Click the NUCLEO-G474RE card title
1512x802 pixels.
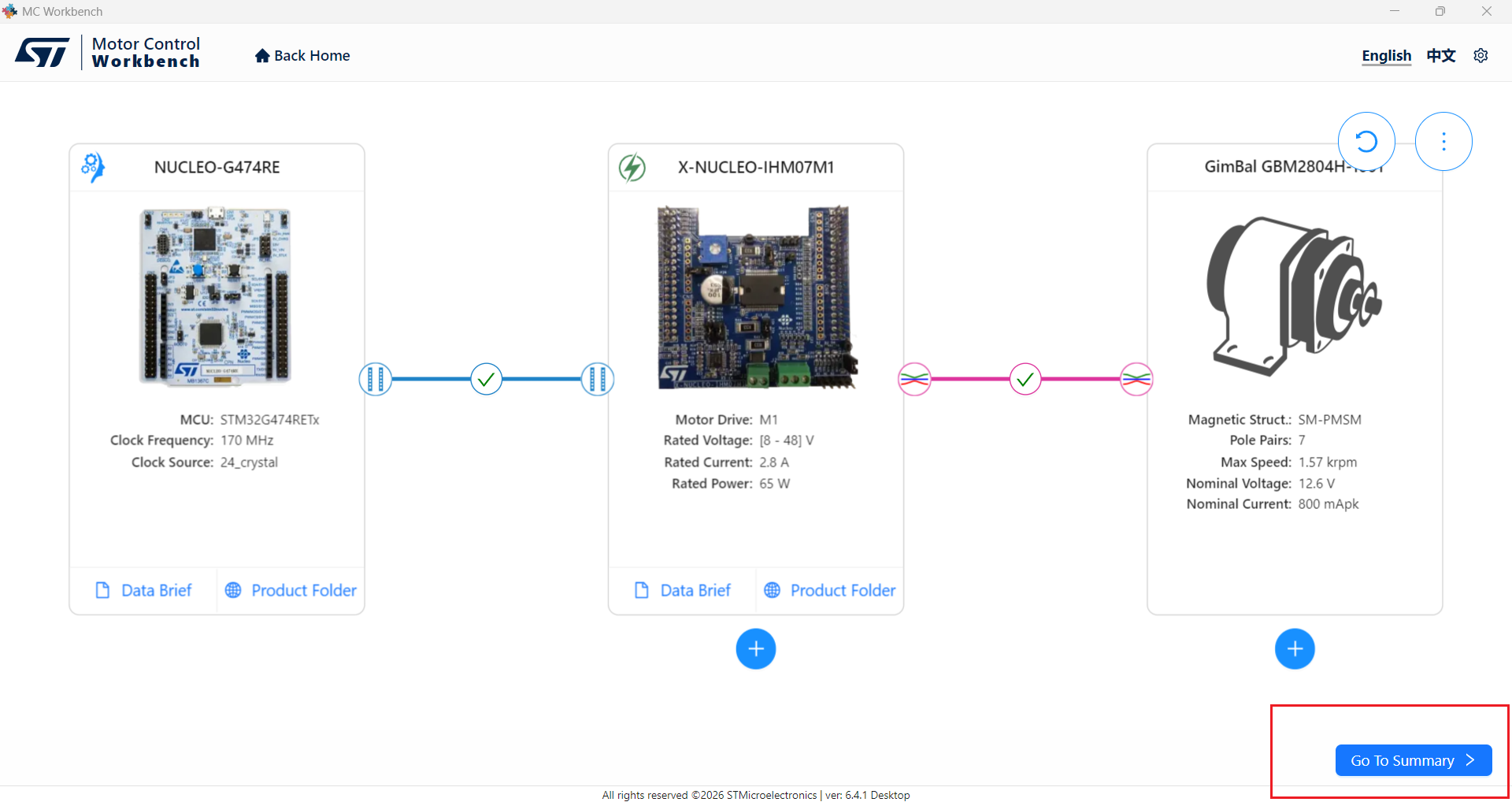point(217,167)
